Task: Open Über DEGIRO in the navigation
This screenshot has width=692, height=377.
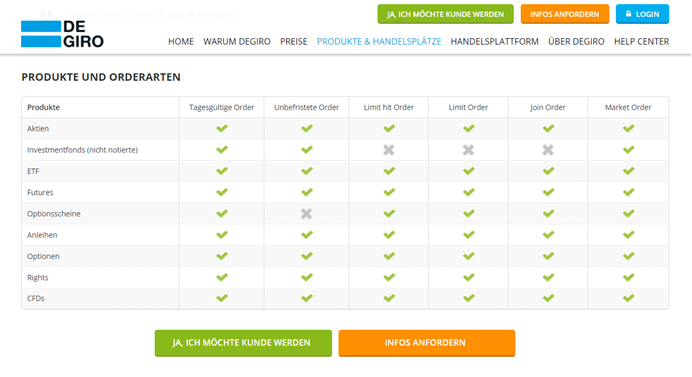Action: [576, 41]
